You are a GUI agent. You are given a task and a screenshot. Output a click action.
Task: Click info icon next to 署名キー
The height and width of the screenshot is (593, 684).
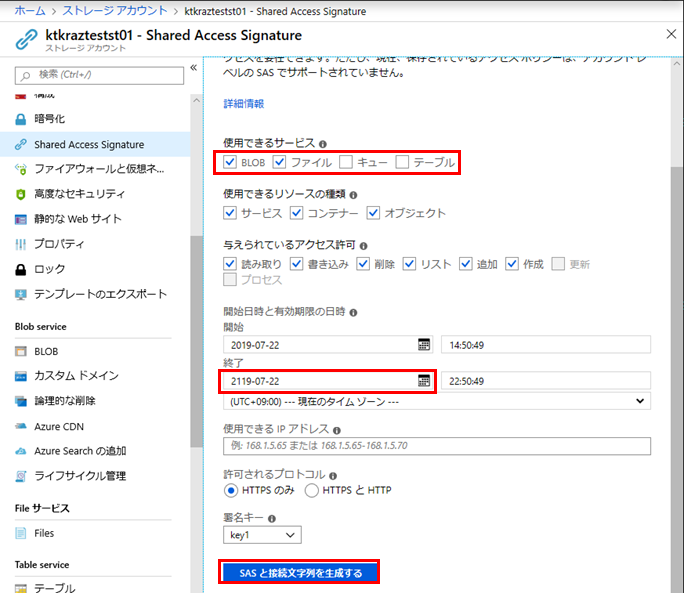coord(272,519)
